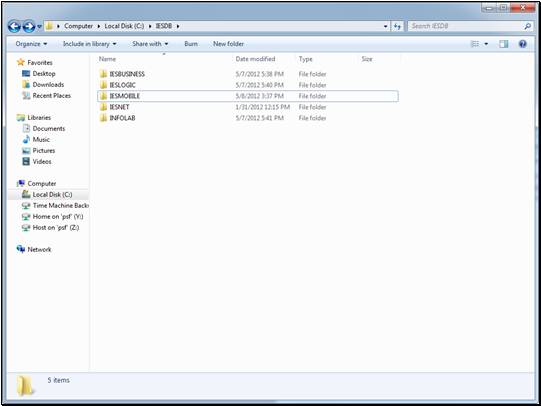Refresh the IESDB folder view
Viewport: 541px width, 406px height.
point(397,26)
